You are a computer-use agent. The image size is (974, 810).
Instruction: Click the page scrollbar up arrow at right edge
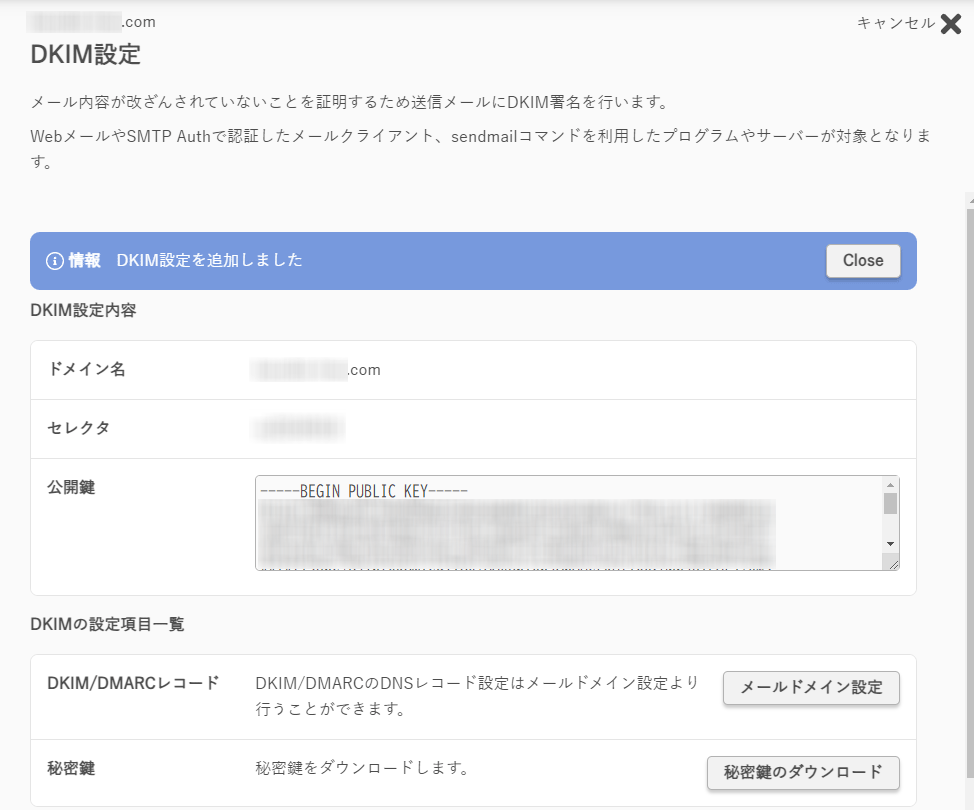tap(969, 201)
